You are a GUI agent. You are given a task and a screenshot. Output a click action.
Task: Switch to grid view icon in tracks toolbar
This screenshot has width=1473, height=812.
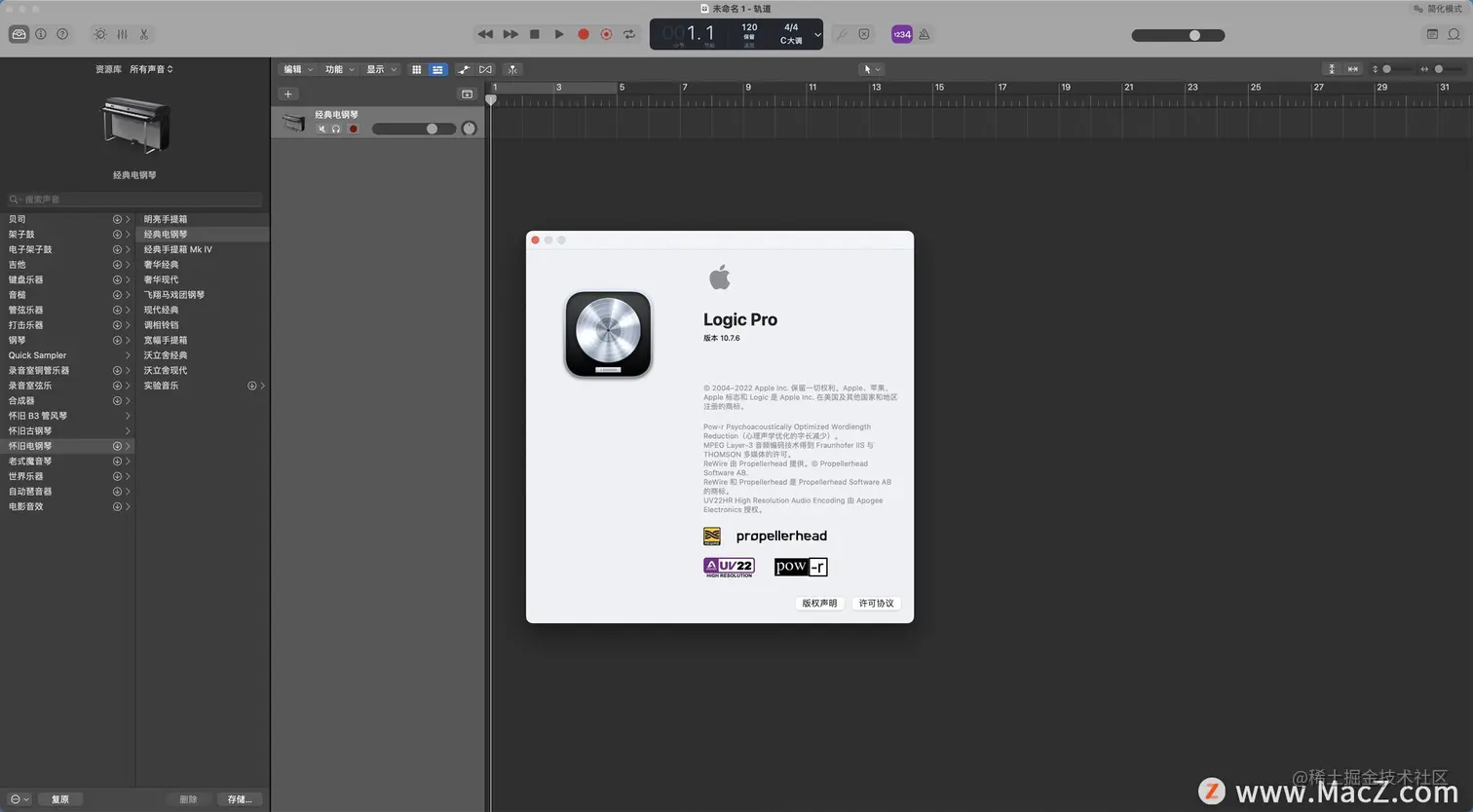[x=416, y=69]
